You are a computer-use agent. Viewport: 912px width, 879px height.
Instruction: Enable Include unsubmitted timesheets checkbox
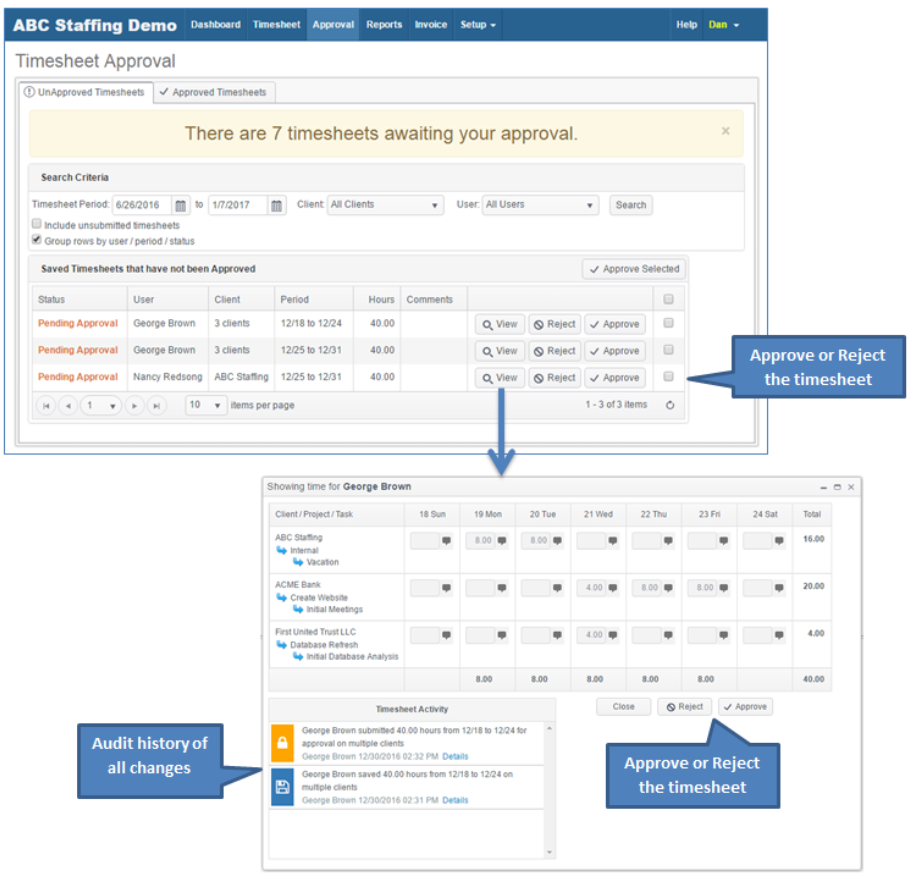(37, 224)
